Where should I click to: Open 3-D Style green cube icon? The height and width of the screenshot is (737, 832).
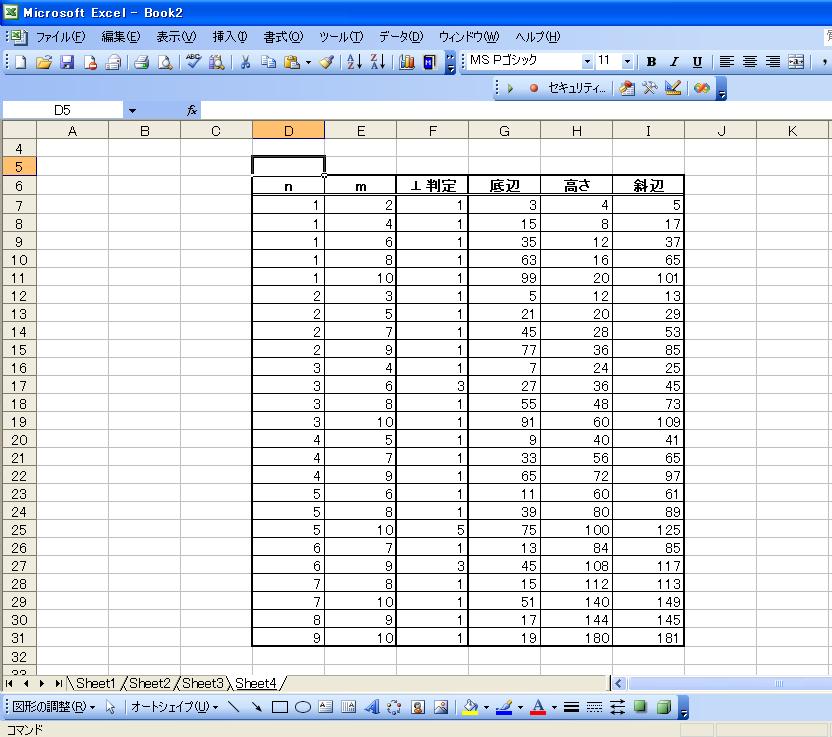point(663,707)
